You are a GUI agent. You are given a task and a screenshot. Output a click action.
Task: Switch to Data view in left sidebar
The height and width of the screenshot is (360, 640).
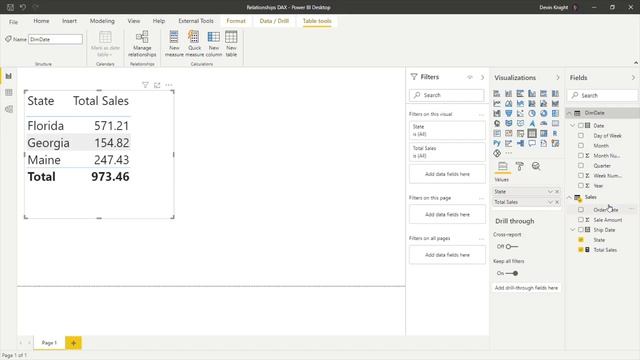(9, 93)
